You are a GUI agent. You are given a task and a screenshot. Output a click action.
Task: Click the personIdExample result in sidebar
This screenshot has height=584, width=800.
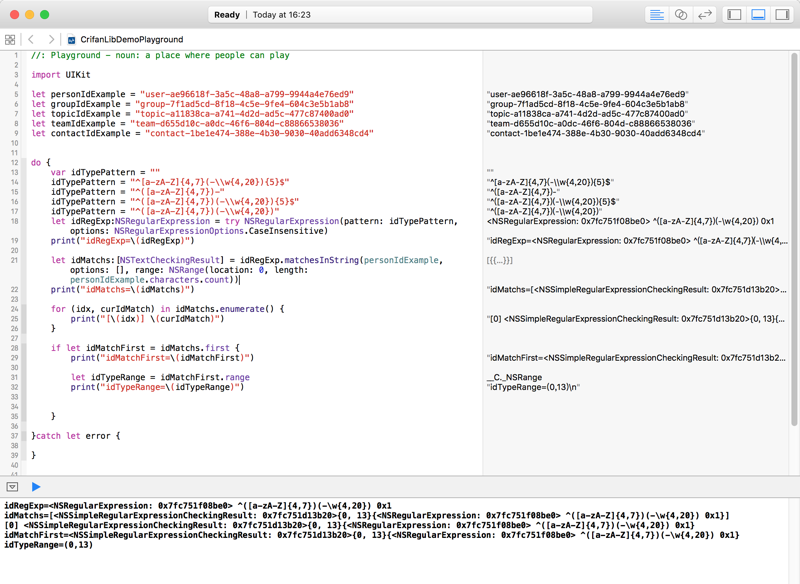tap(587, 94)
